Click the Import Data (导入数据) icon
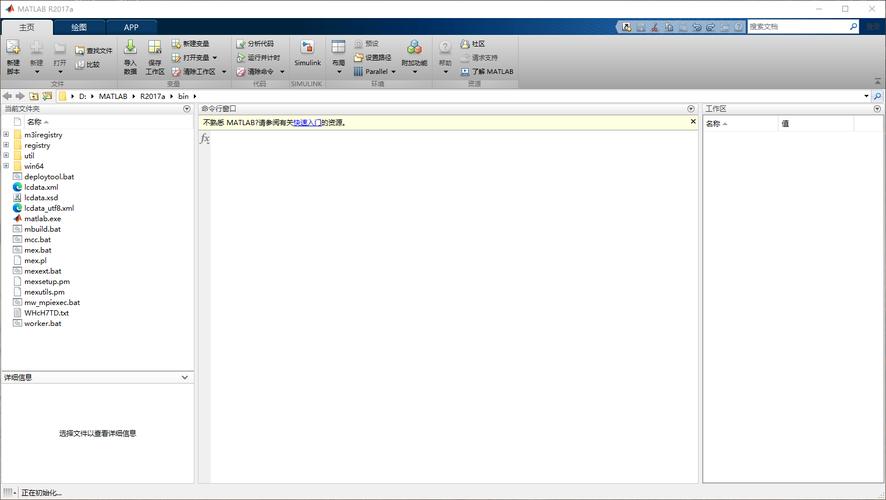Viewport: 886px width, 500px height. 130,48
